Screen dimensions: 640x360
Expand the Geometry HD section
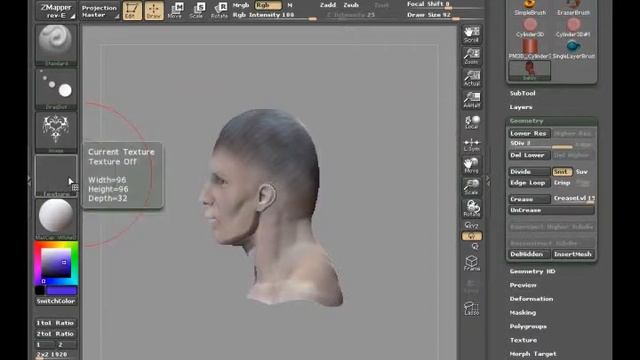point(532,271)
